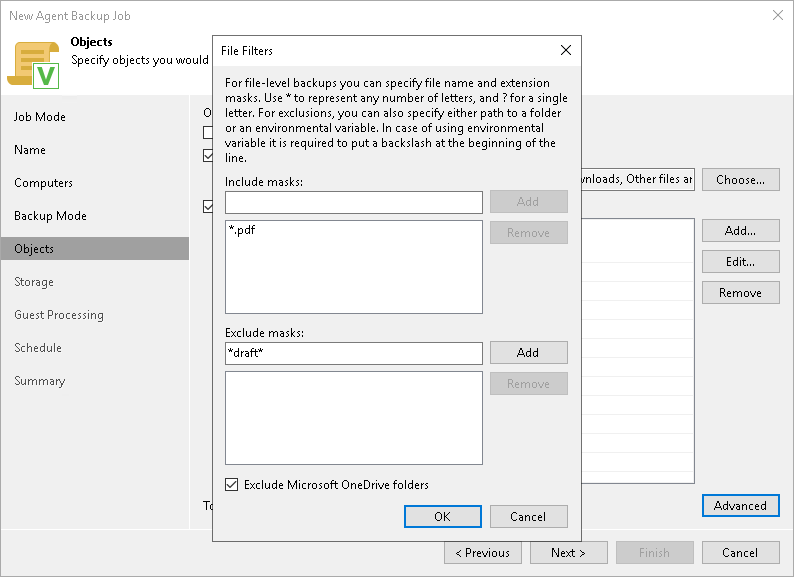Click Remove next to the include masks list

click(528, 233)
